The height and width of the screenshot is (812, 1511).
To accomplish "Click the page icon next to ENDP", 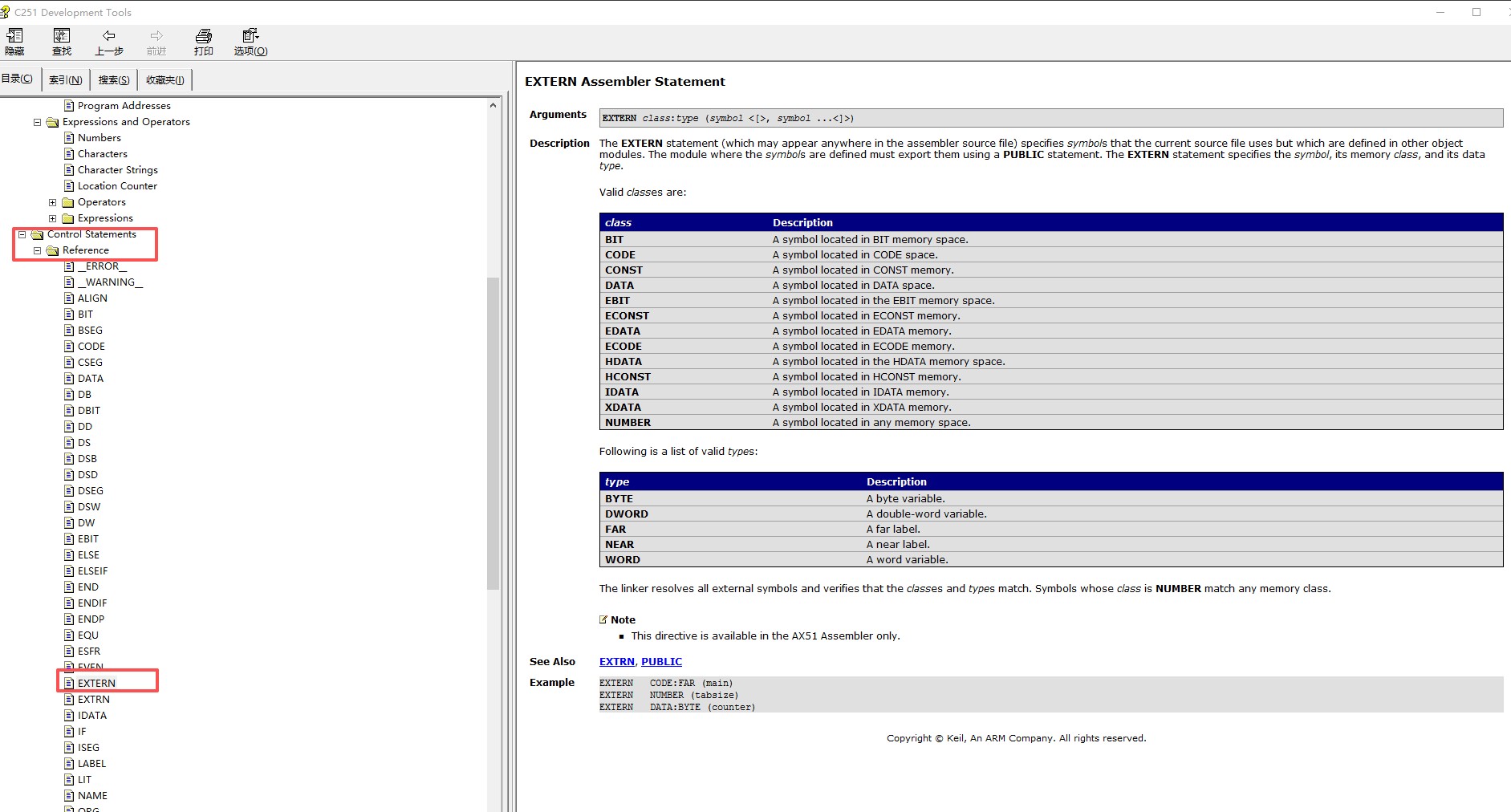I will pyautogui.click(x=69, y=619).
